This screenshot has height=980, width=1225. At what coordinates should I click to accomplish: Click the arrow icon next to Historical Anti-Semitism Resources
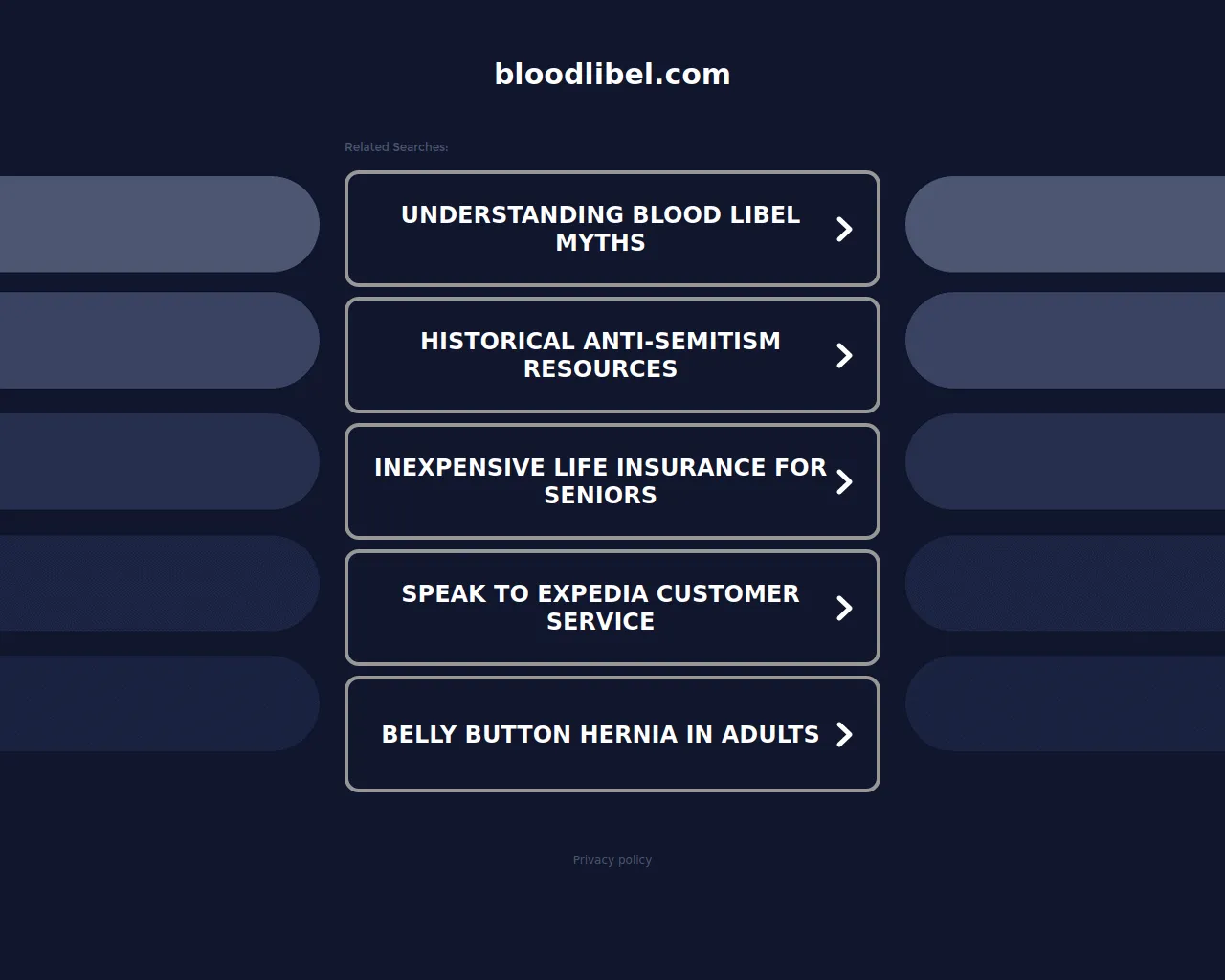(x=844, y=355)
